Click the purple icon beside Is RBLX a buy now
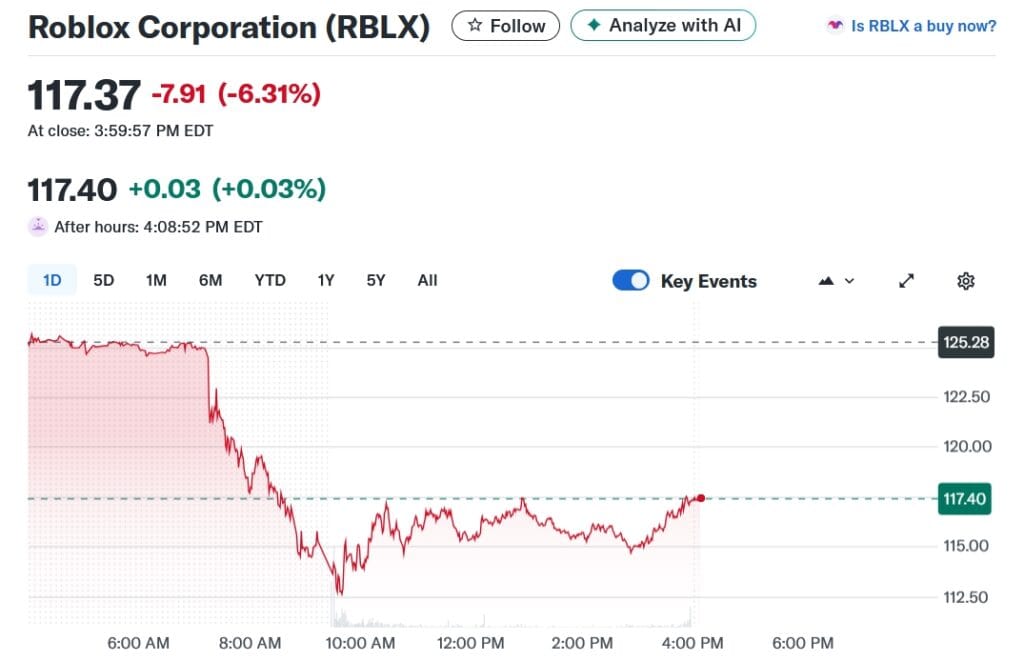This screenshot has height=661, width=1024. [835, 25]
